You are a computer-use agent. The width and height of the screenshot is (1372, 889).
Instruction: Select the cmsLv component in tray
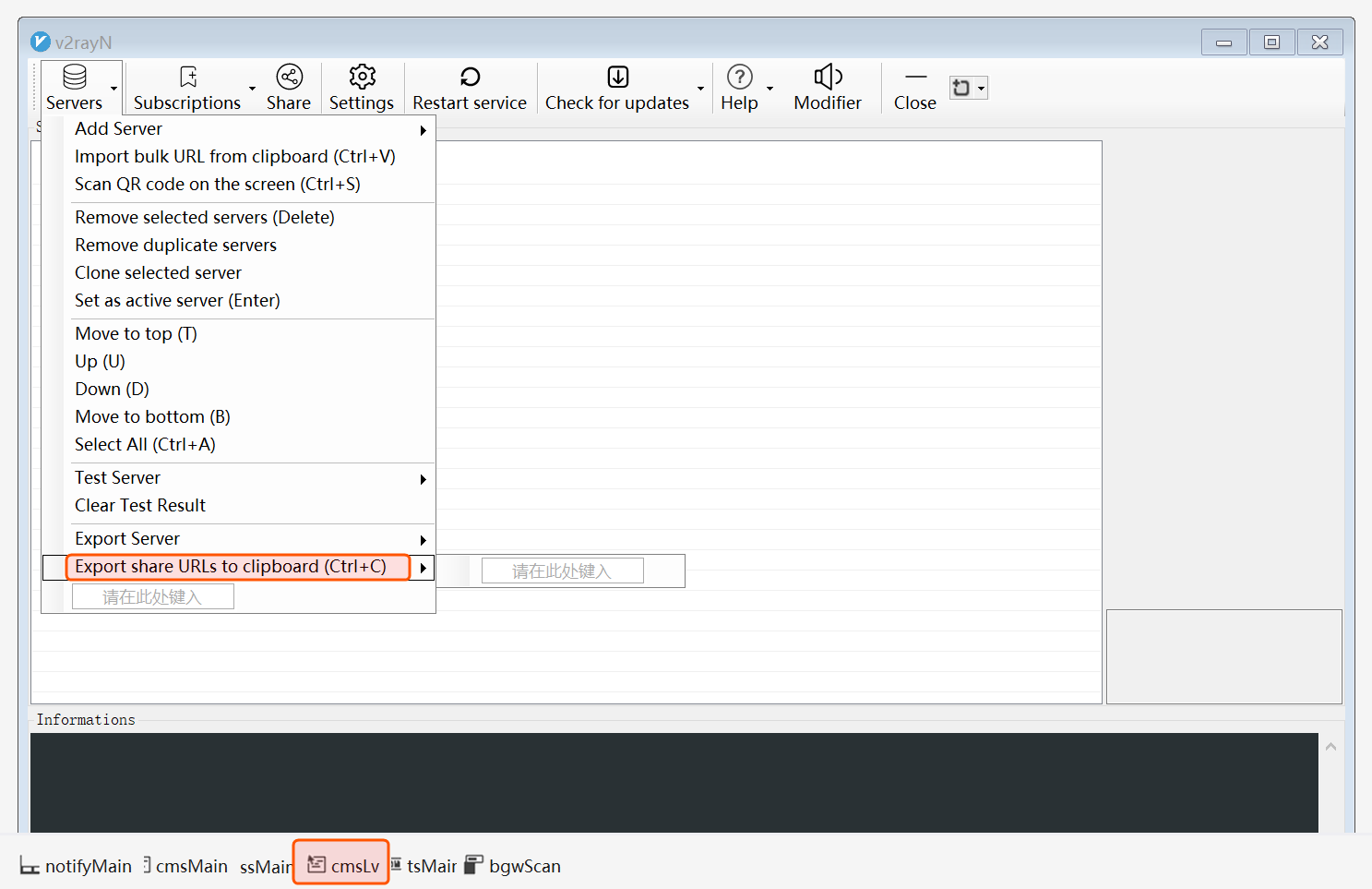click(342, 866)
